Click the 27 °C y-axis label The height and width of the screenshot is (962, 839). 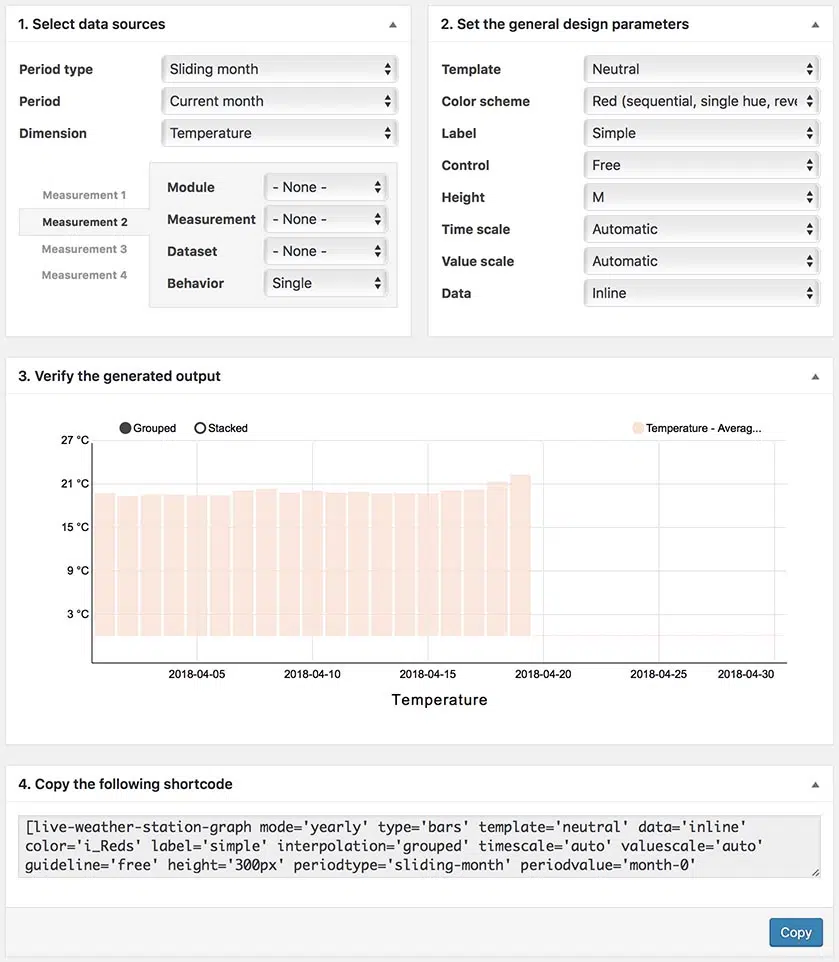(x=75, y=440)
